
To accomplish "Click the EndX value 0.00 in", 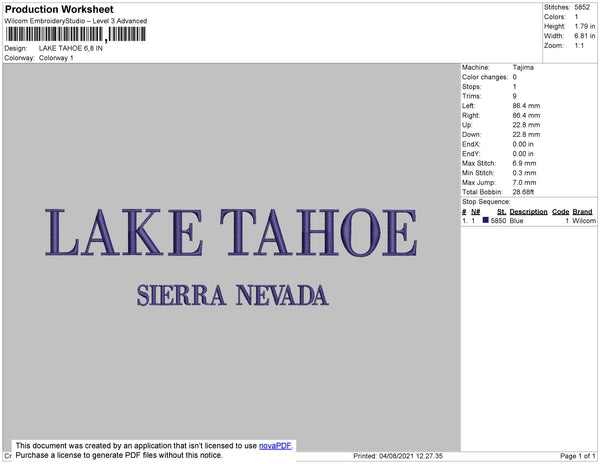I will [x=523, y=144].
